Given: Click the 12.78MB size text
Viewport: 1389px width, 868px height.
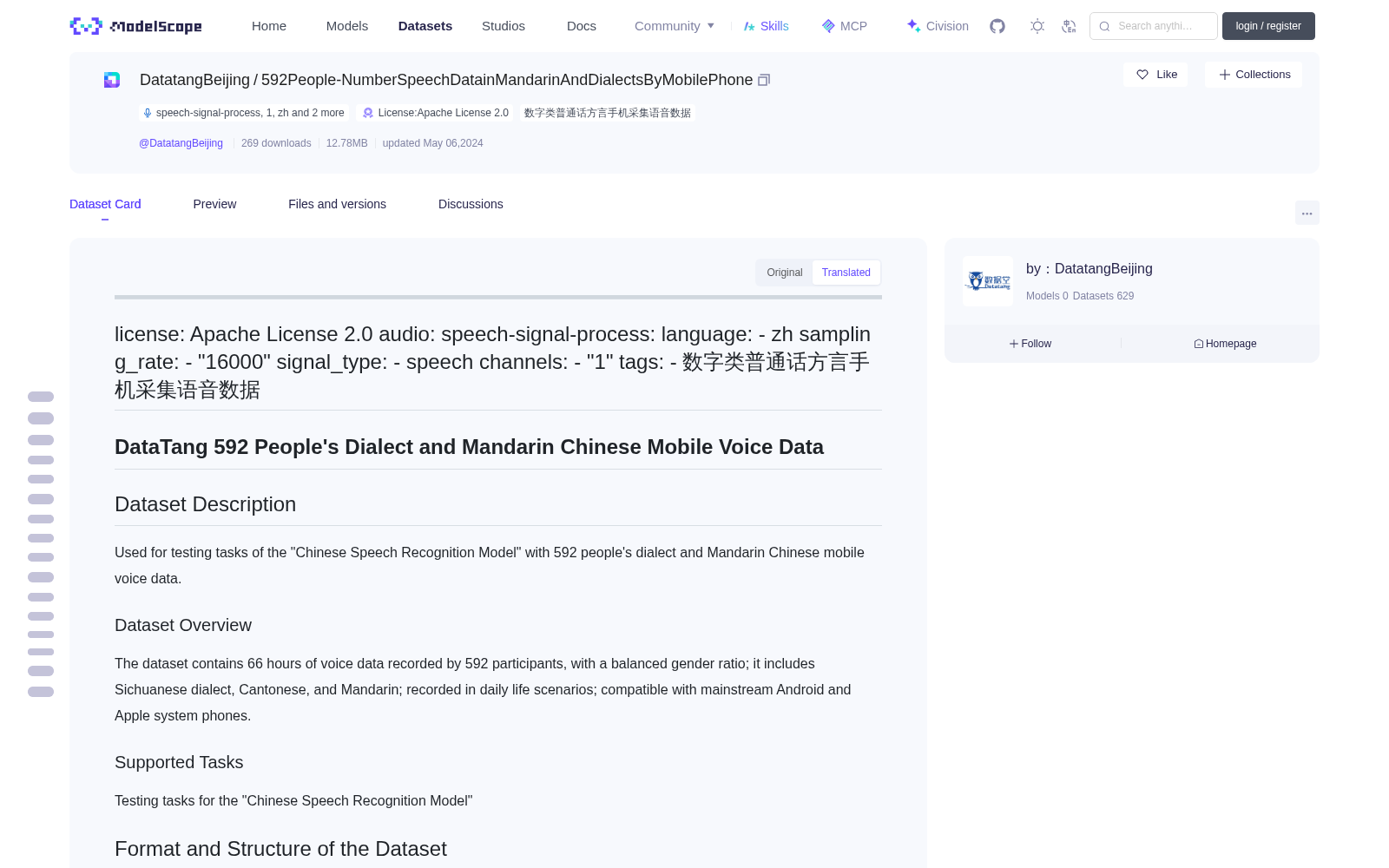Looking at the screenshot, I should click(x=346, y=143).
